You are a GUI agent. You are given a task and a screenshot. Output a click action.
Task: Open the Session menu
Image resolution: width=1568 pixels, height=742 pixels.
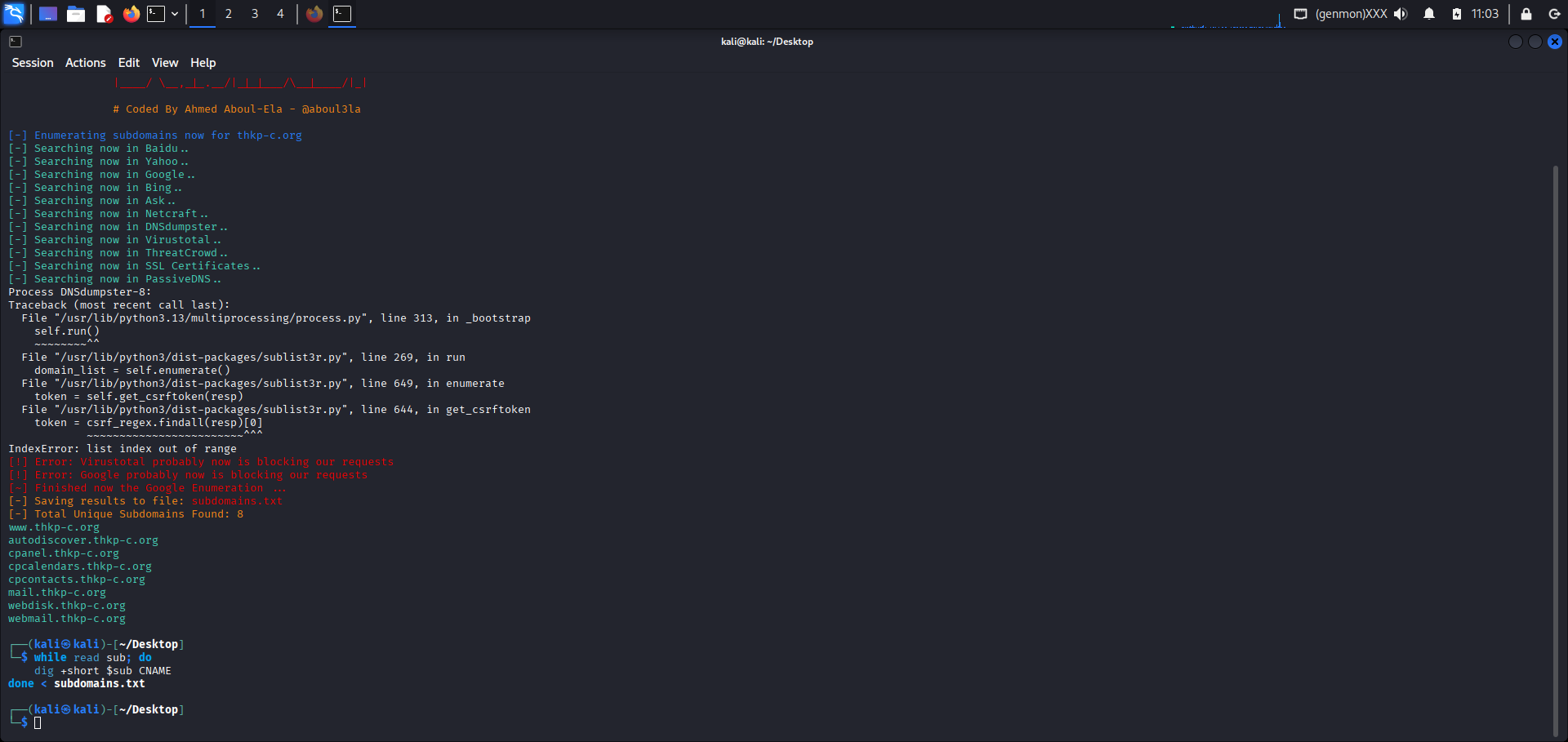click(x=33, y=63)
